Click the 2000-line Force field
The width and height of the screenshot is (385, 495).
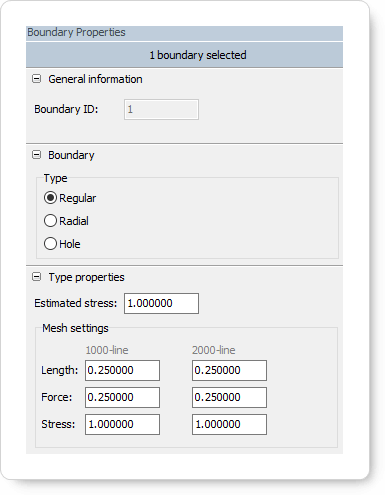tap(229, 397)
